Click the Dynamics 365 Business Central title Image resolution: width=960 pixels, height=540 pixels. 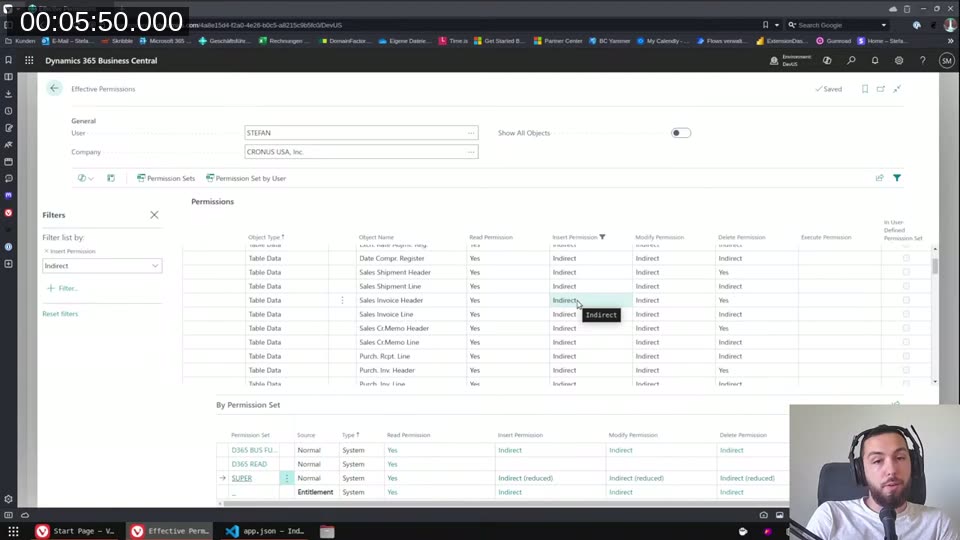(101, 61)
